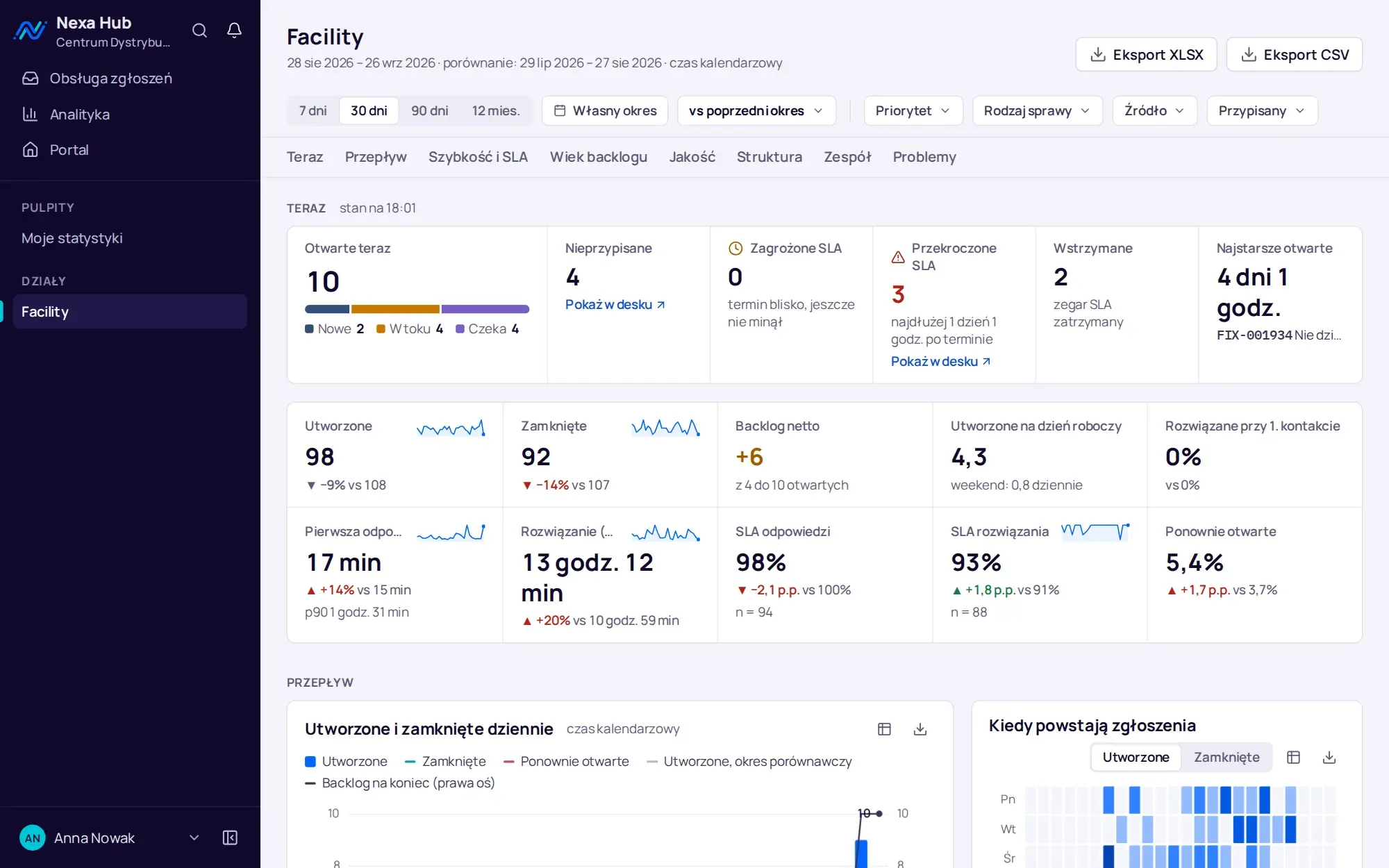
Task: Open the Priorytet filter dropdown
Action: pos(913,110)
